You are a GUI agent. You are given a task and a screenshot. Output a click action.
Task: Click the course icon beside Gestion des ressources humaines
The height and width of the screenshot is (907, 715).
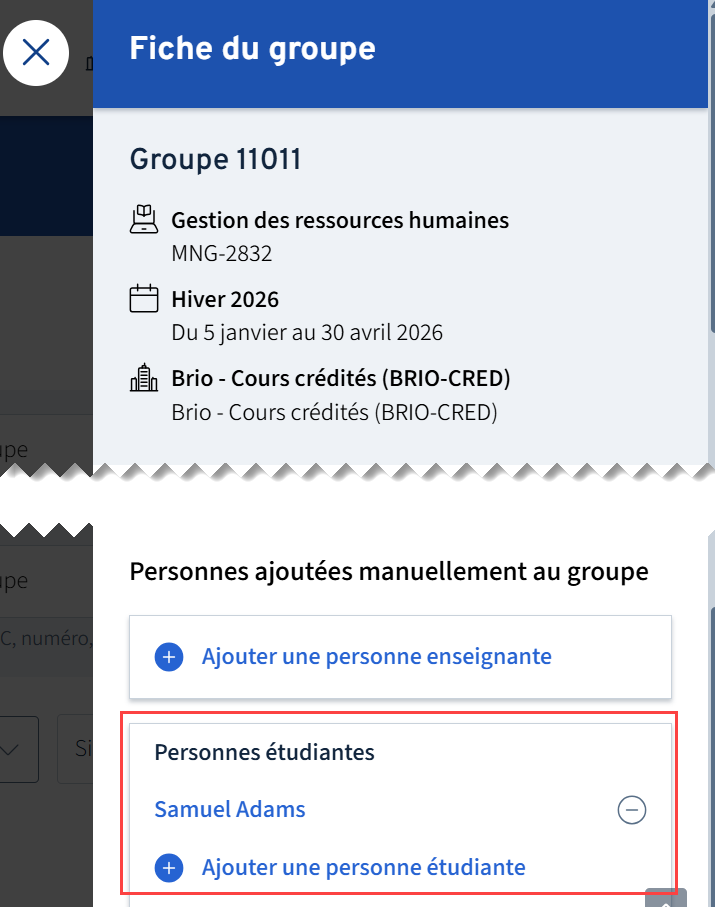pyautogui.click(x=145, y=219)
